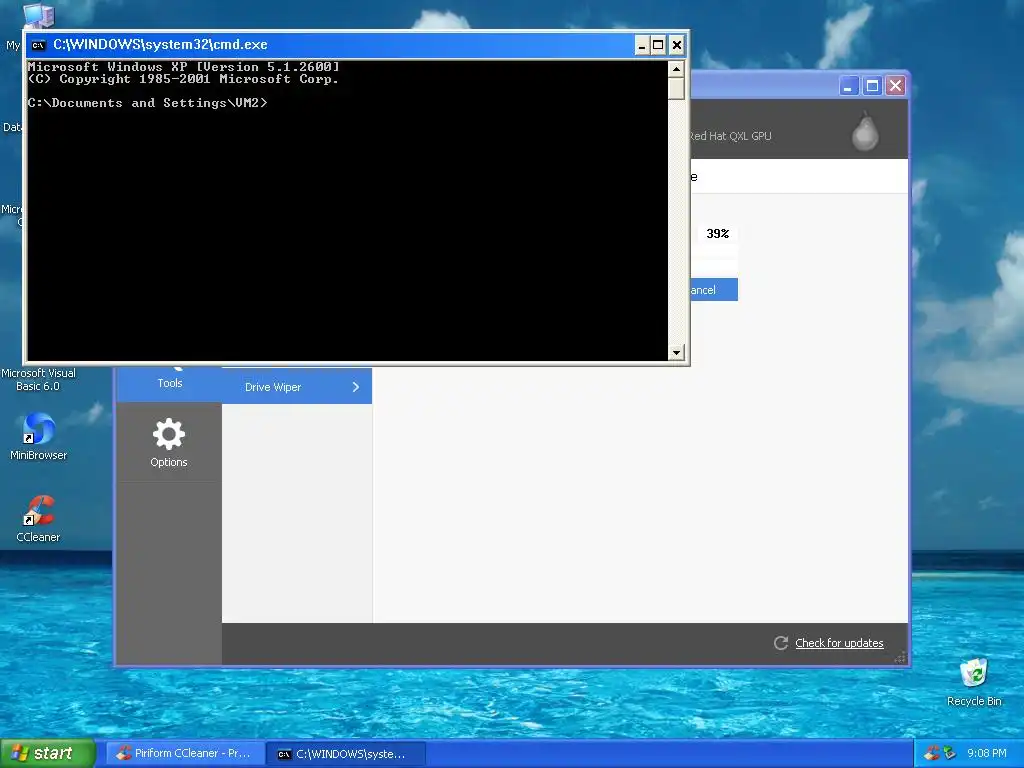Click the update refresh icon in CCleaner
The width and height of the screenshot is (1024, 768).
781,643
